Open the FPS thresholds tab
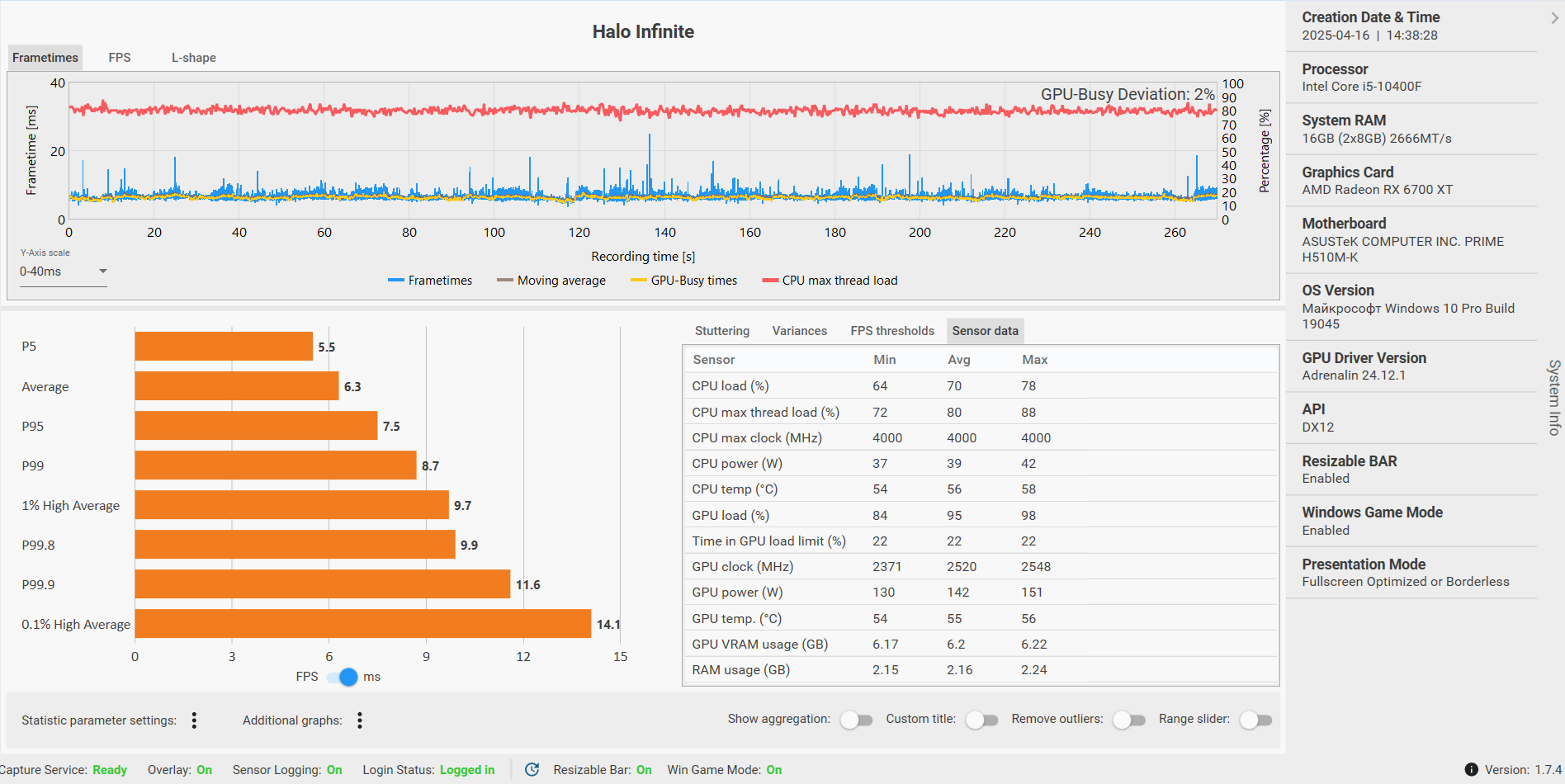This screenshot has width=1565, height=784. (x=892, y=331)
